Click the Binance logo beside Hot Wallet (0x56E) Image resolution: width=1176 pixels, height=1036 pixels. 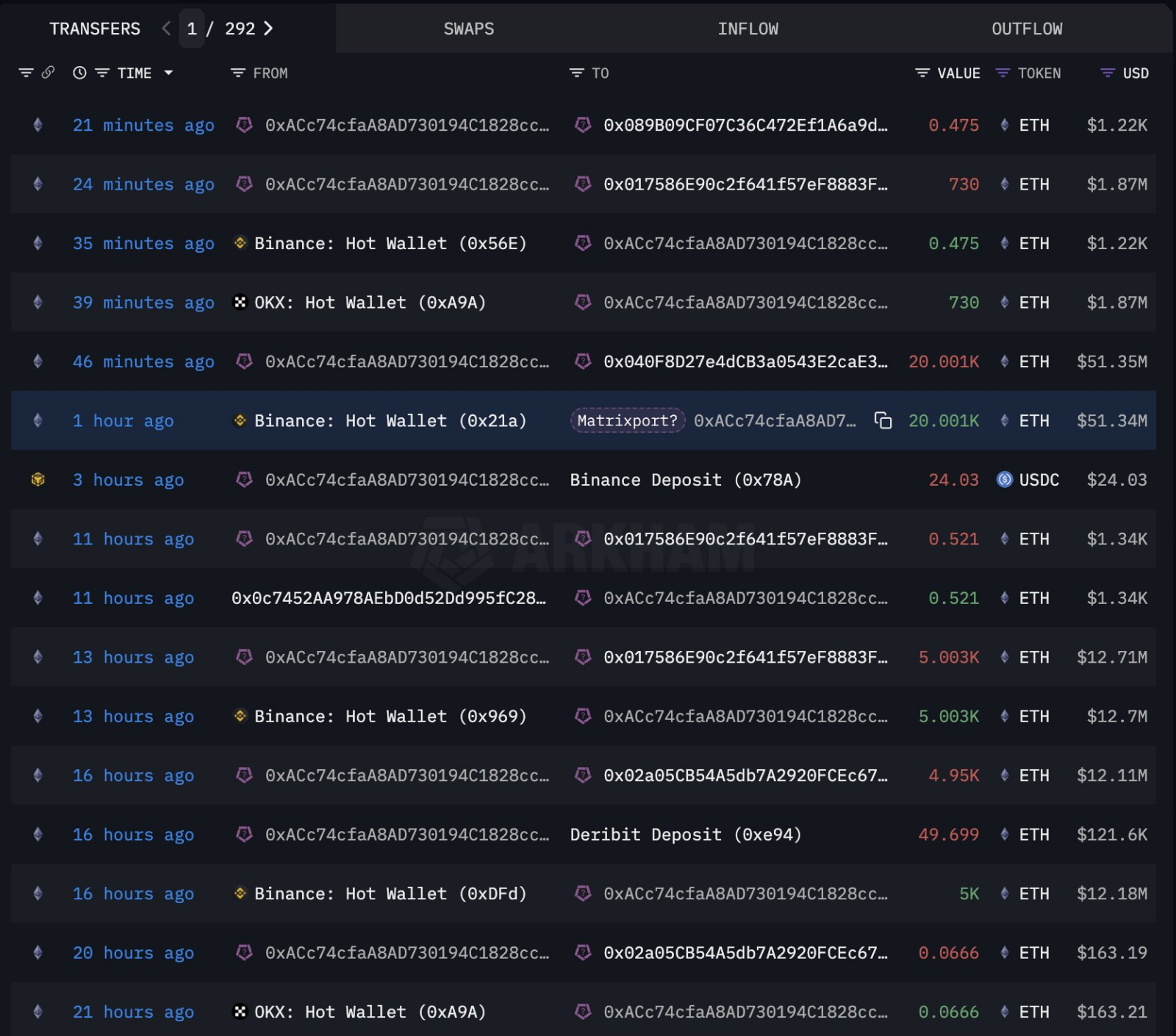[240, 243]
